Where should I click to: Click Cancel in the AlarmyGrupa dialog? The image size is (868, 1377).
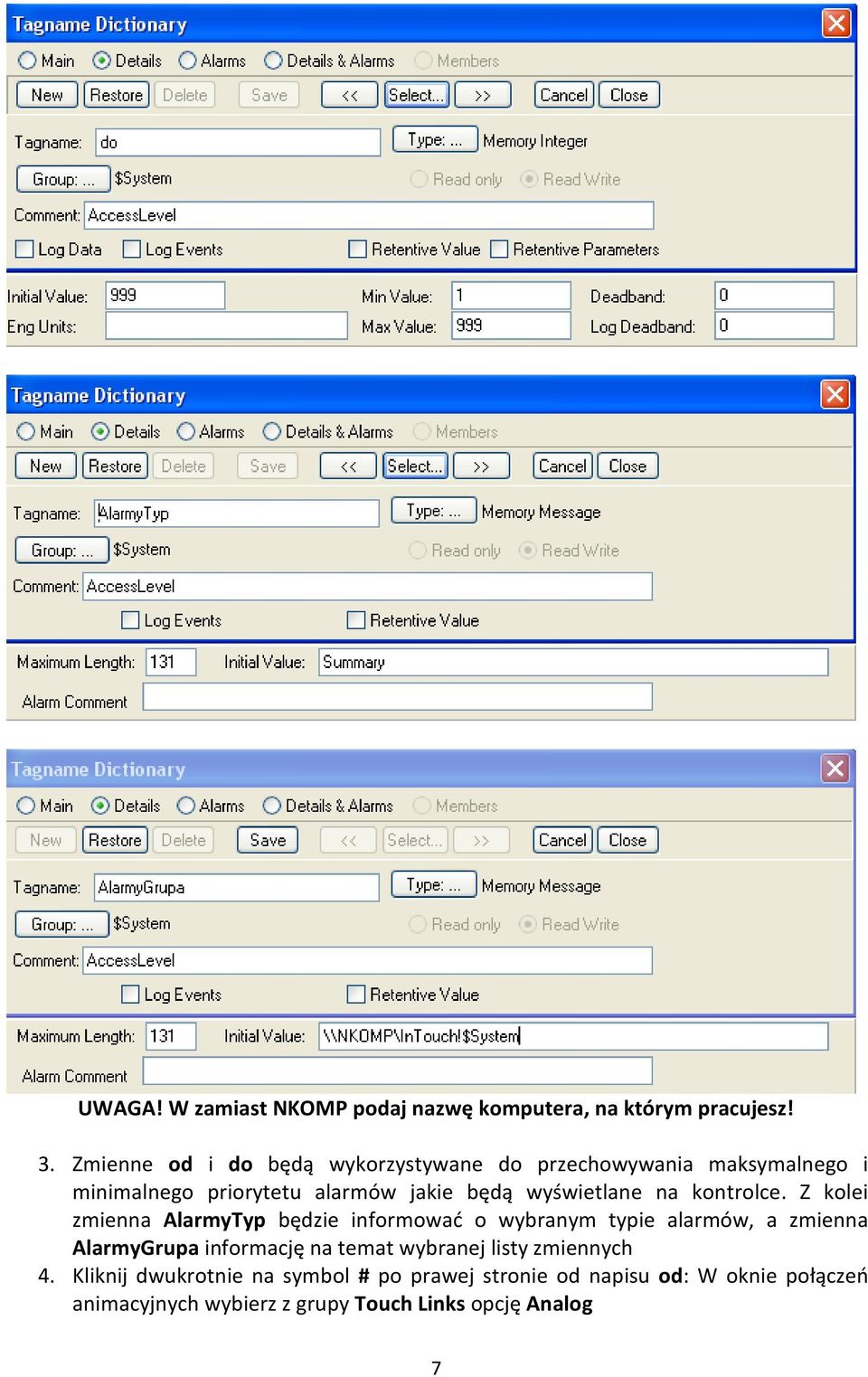pyautogui.click(x=562, y=840)
